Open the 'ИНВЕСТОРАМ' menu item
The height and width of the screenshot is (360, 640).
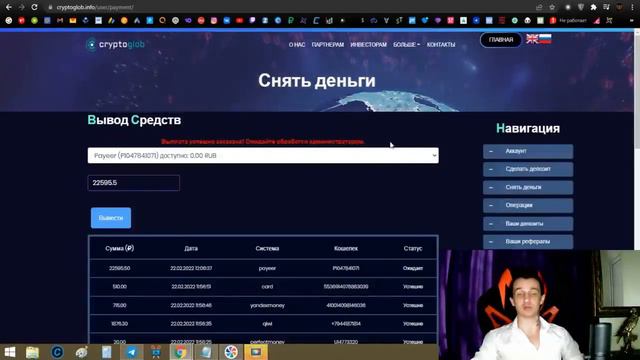point(368,44)
